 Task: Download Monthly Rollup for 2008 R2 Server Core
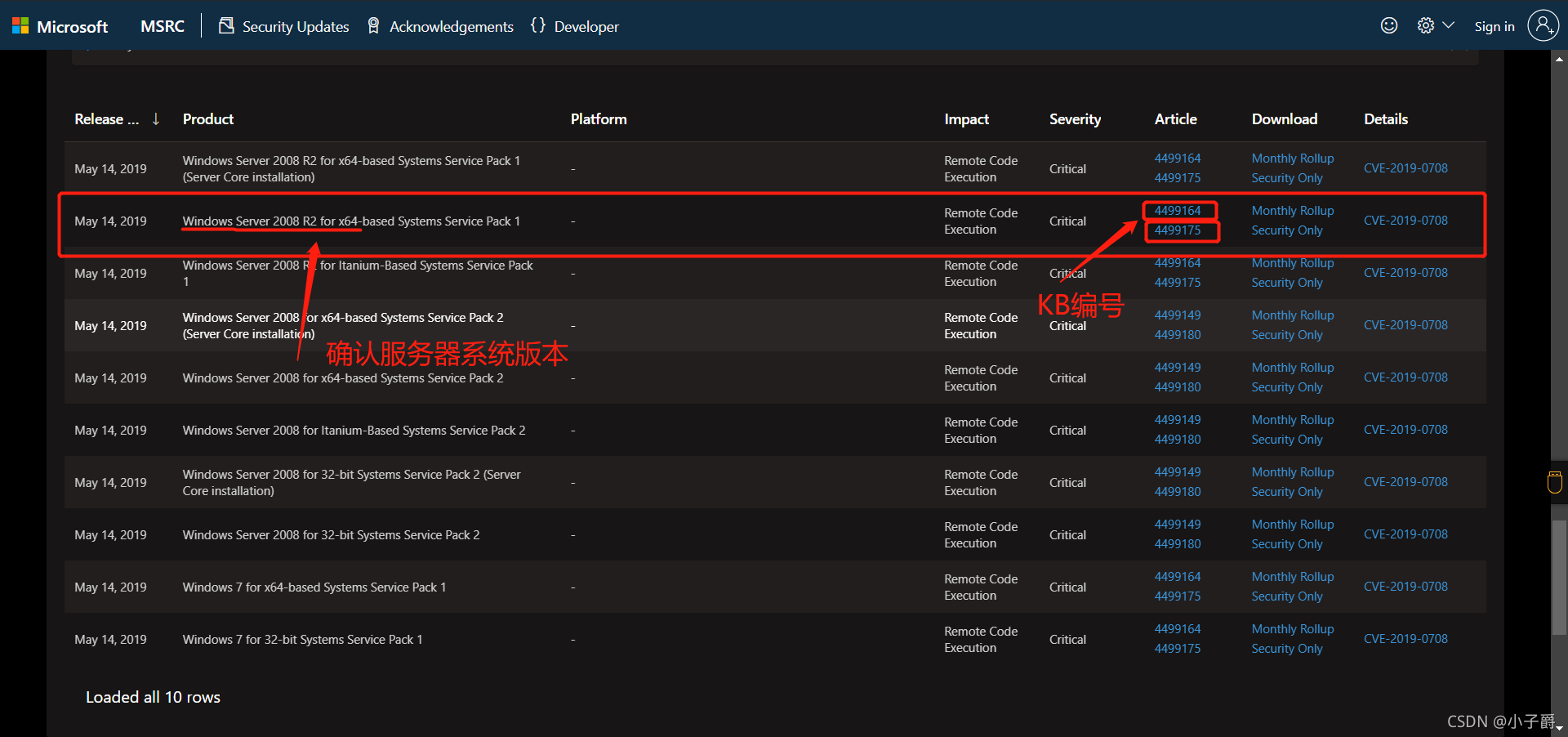tap(1293, 159)
